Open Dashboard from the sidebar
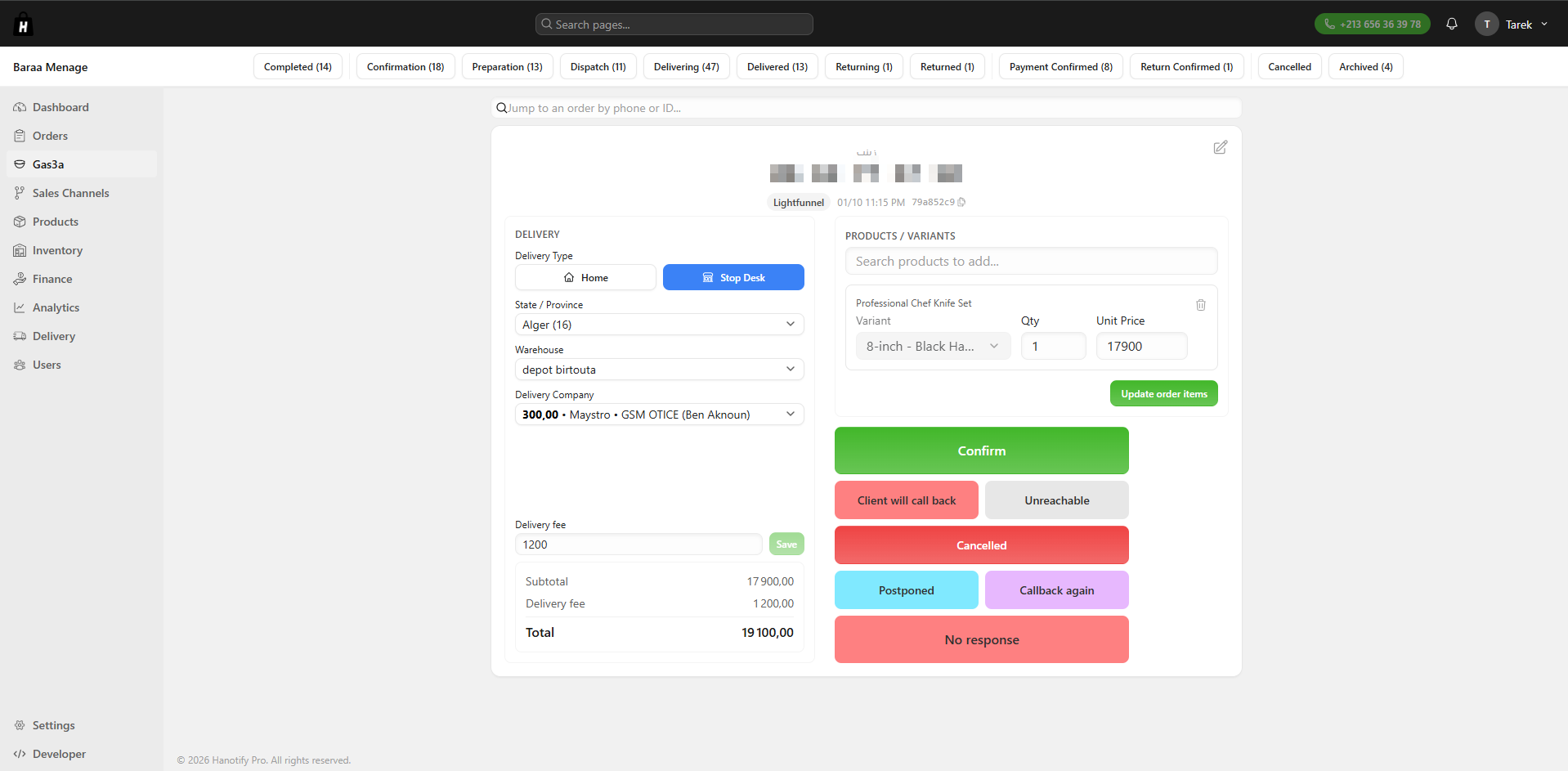 pos(82,107)
